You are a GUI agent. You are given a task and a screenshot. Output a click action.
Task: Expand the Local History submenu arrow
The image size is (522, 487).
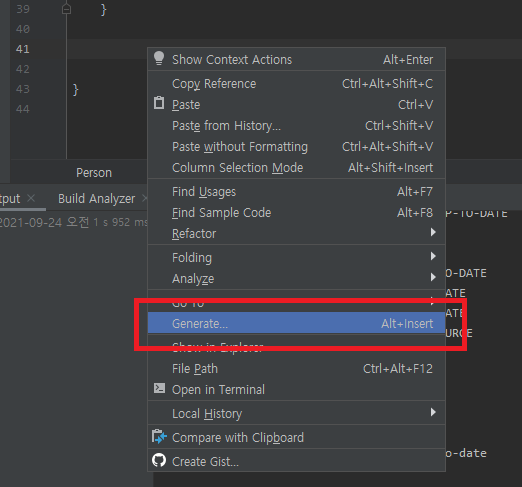[x=433, y=412]
